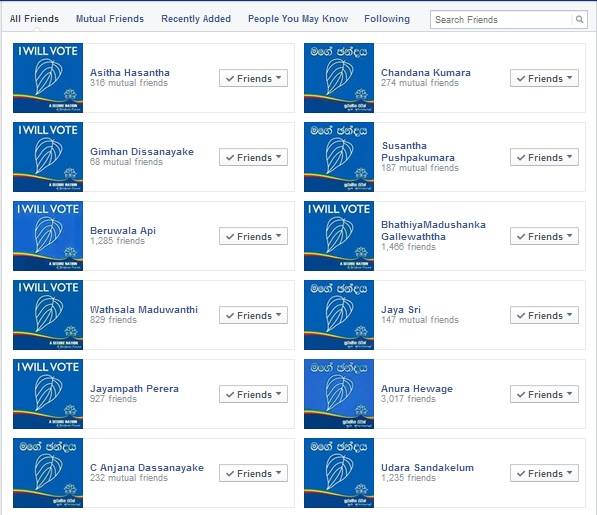Viewport: 597px width, 515px height.
Task: Expand Friends dropdown for Susantha Pushpakumara
Action: 544,157
